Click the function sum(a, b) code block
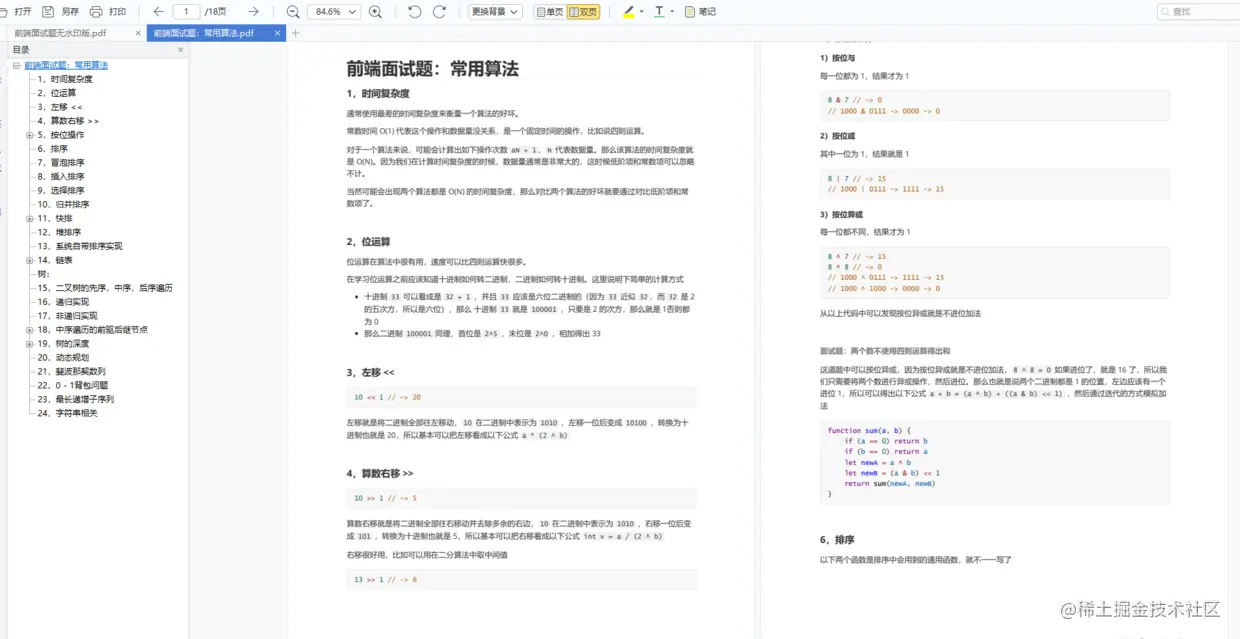 click(x=994, y=462)
